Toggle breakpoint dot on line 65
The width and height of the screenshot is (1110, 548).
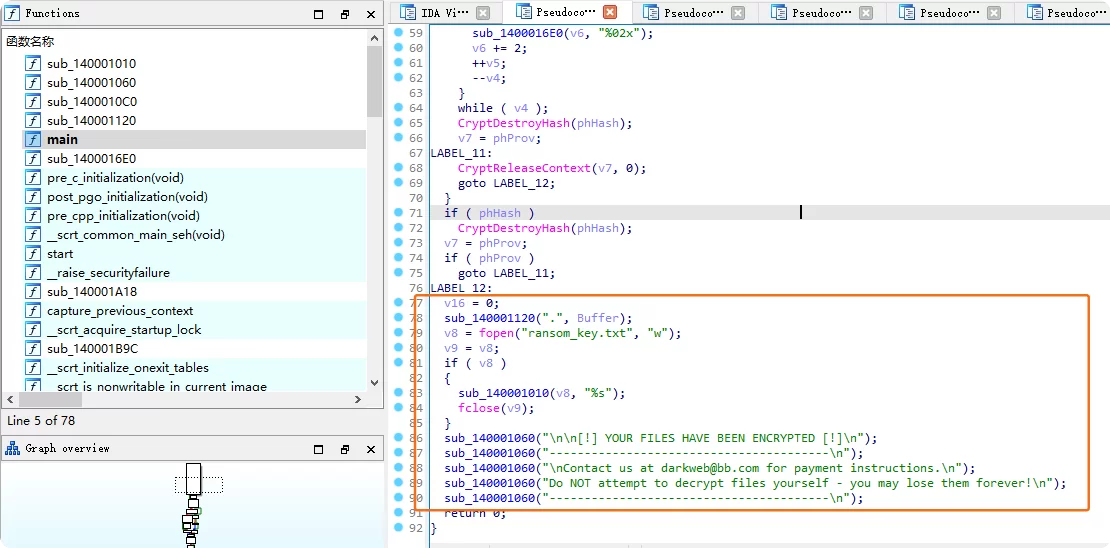398,123
